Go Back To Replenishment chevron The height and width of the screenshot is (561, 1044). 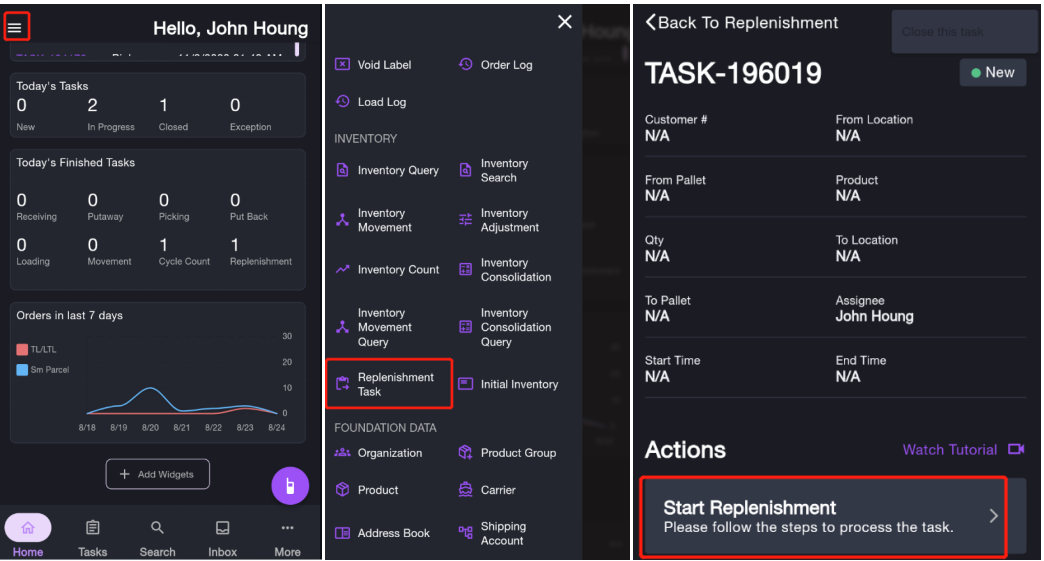pyautogui.click(x=651, y=22)
